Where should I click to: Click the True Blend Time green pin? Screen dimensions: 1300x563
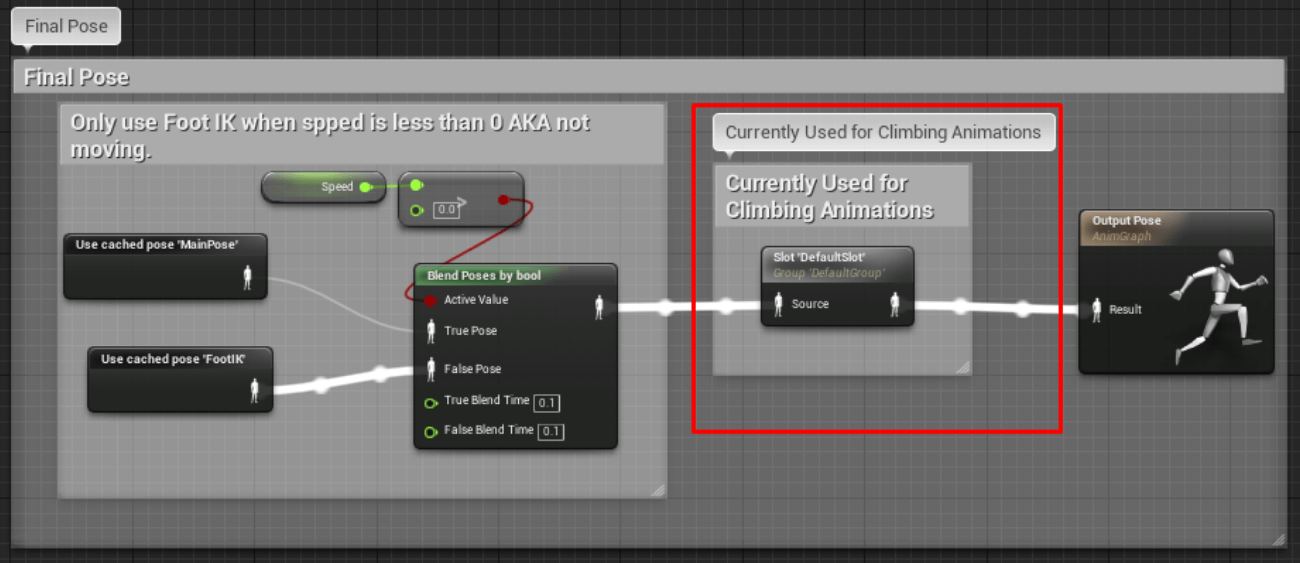(x=431, y=402)
